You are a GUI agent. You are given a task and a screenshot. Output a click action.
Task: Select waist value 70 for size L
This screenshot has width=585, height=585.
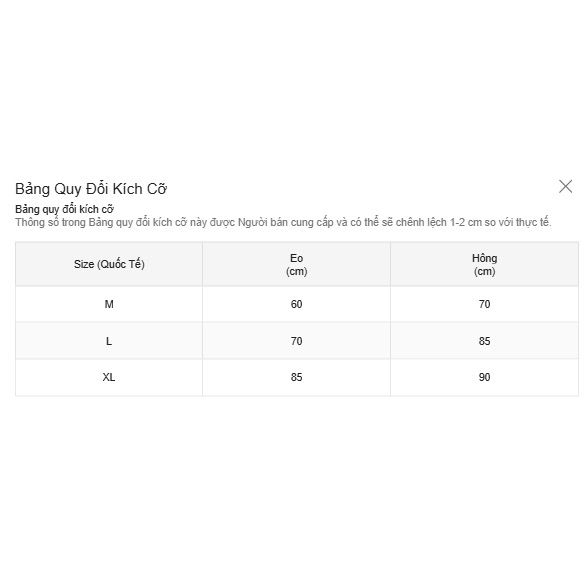(297, 341)
